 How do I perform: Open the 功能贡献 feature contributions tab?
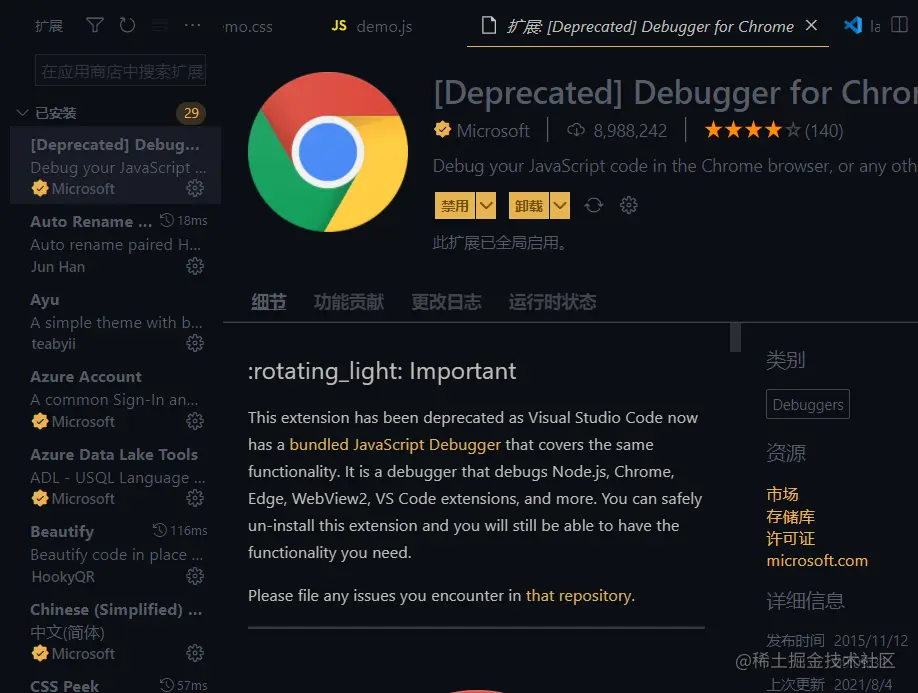pos(349,302)
